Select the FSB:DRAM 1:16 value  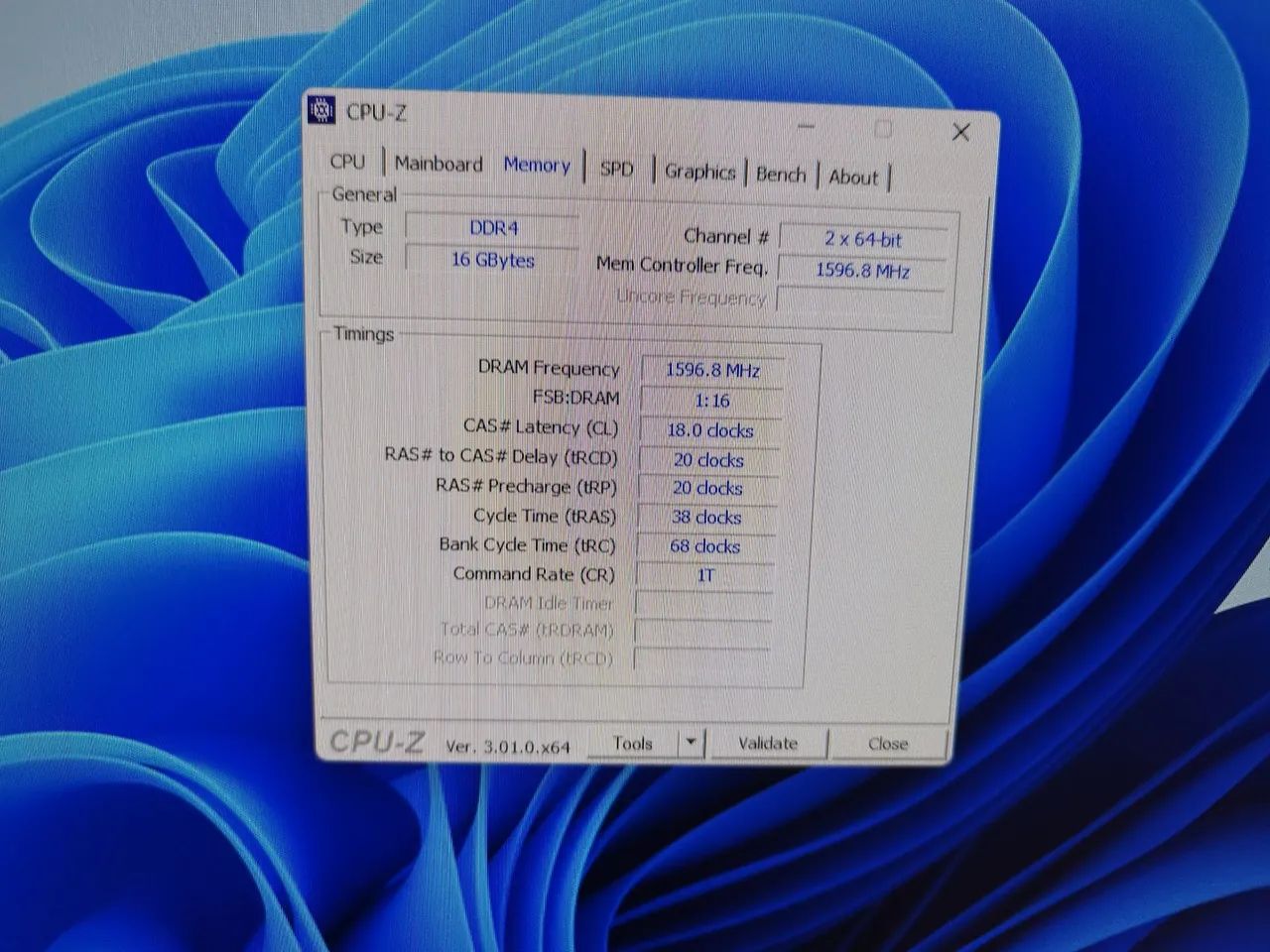[x=711, y=401]
